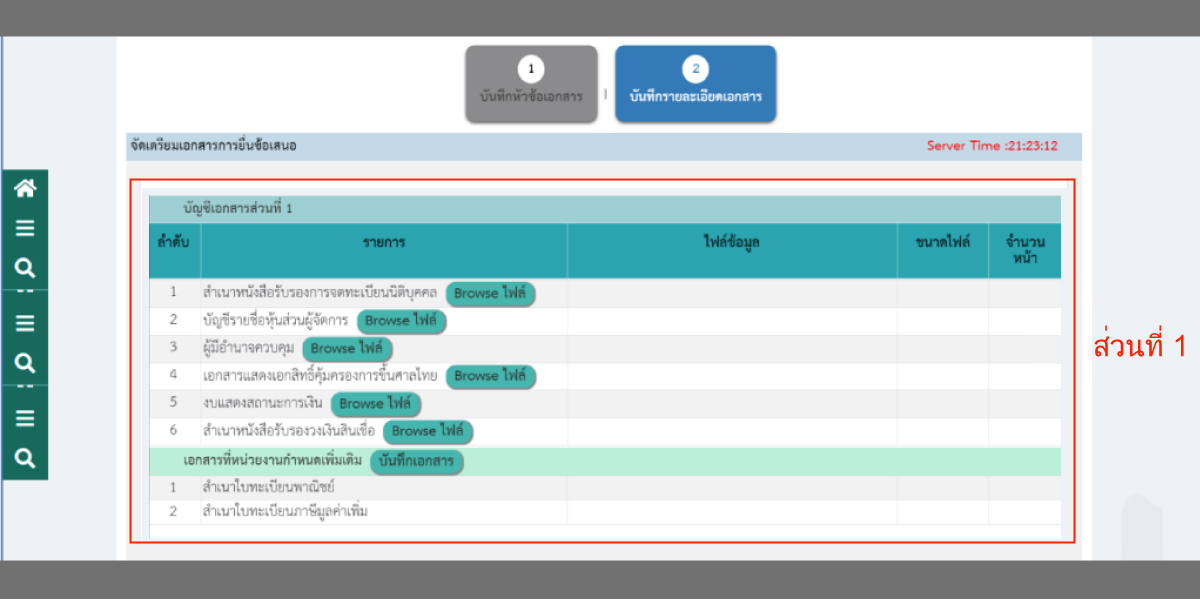1200x600 pixels.
Task: Browse file for เอกสารแสดงเอกสิทธิ์คุ้มครองการขึ้นศาลไทย
Action: (x=490, y=376)
